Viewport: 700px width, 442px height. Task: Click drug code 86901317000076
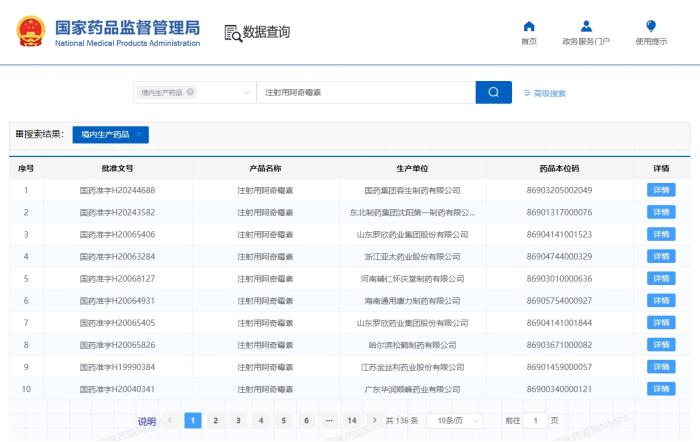[559, 212]
